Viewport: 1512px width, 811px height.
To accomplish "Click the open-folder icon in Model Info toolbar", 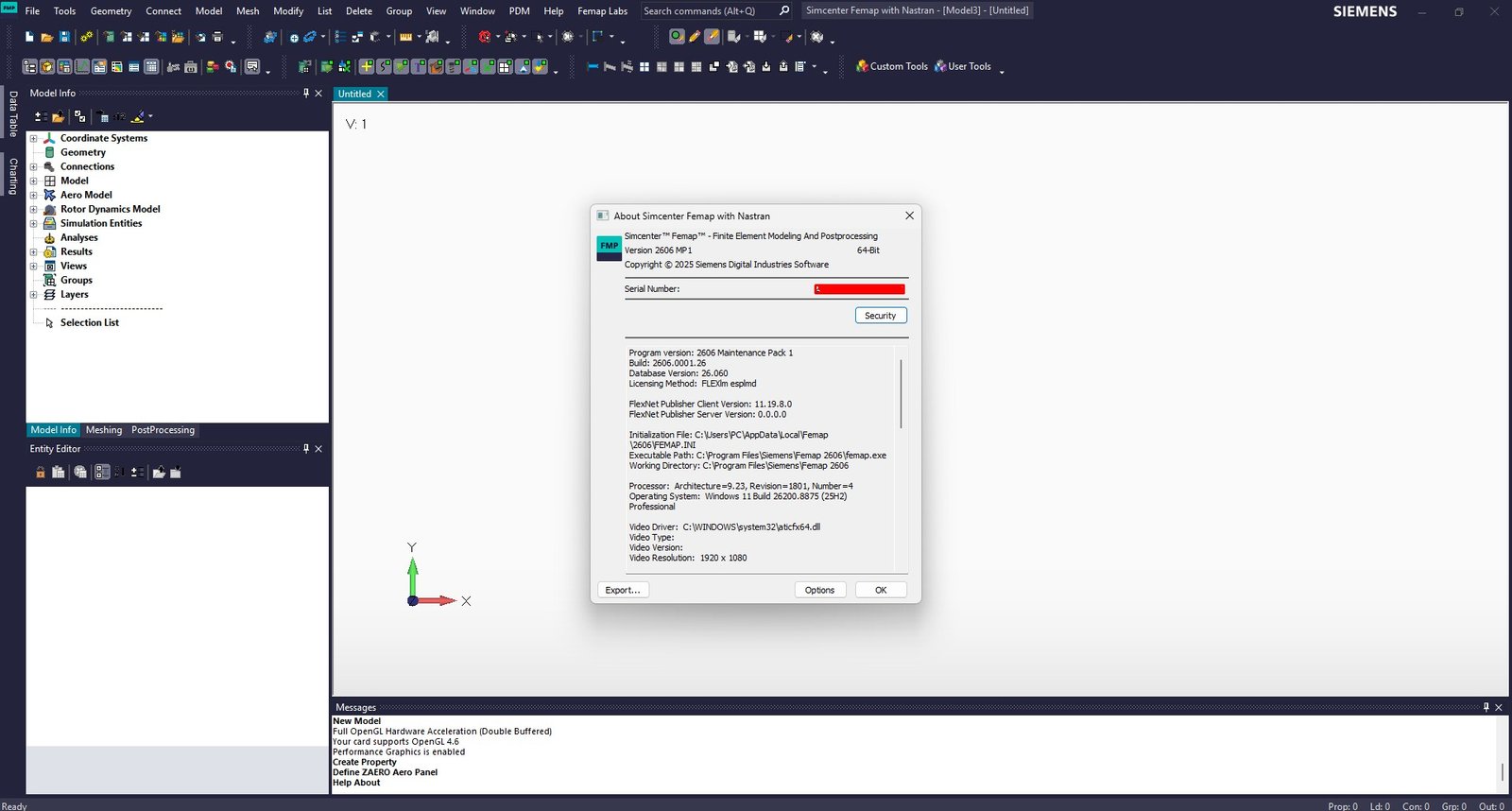I will 59,116.
